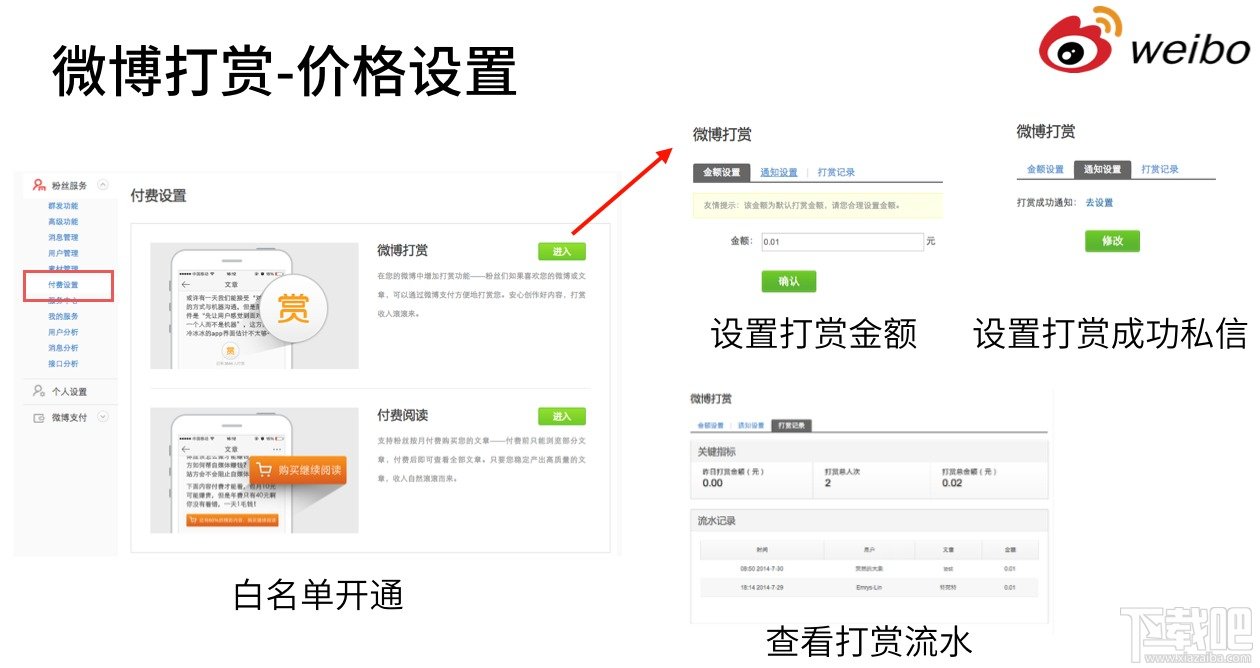Expand the 微博支付 section chevron
This screenshot has height=668, width=1260.
[103, 417]
